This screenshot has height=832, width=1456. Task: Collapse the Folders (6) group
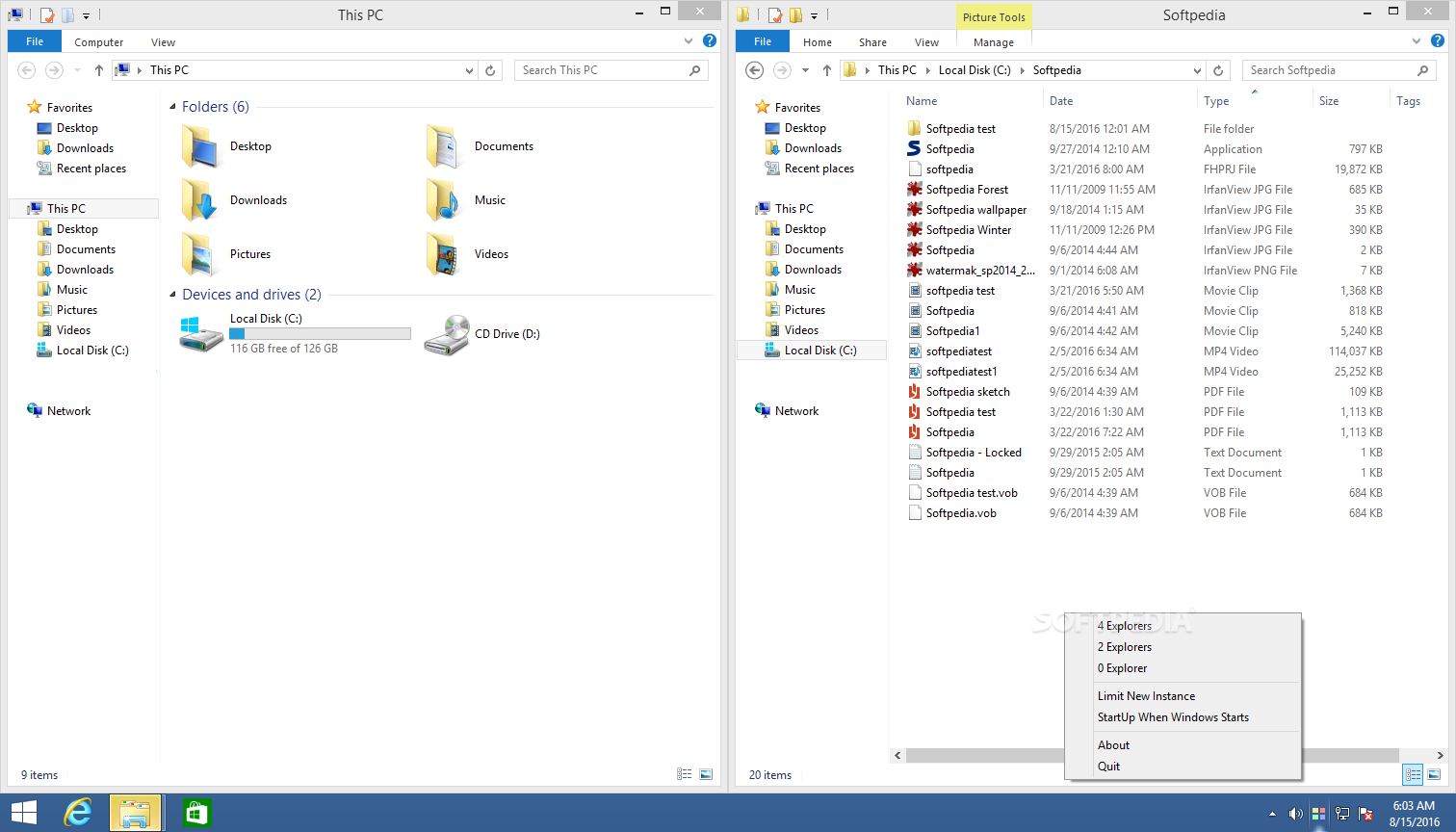tap(173, 107)
